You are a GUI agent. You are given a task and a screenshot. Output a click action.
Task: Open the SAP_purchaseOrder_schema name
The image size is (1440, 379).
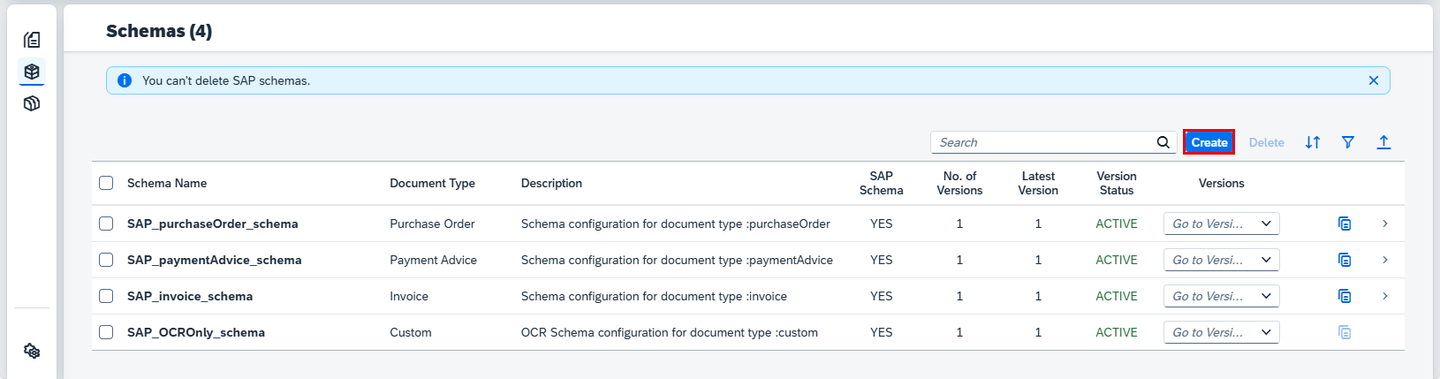tap(212, 224)
